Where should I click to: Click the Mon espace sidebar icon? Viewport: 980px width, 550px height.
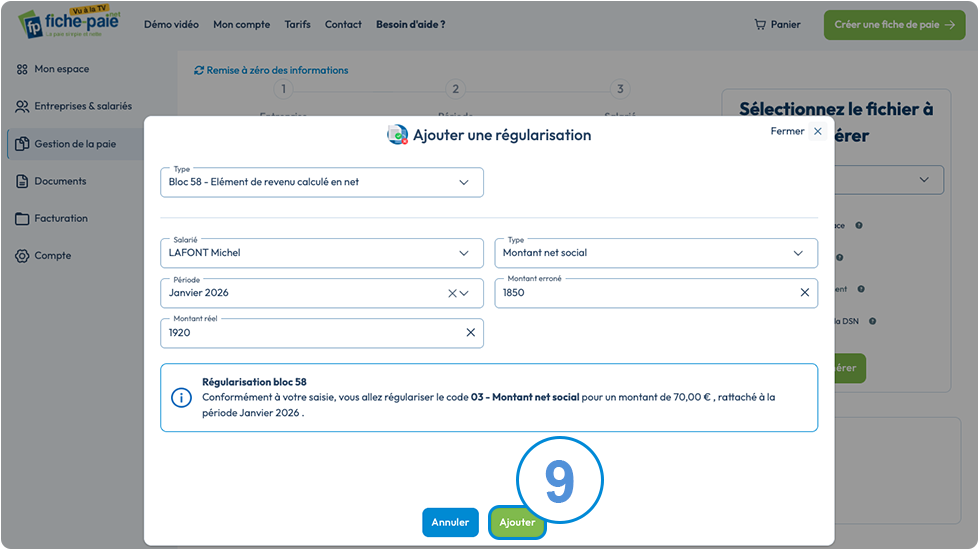[x=22, y=69]
